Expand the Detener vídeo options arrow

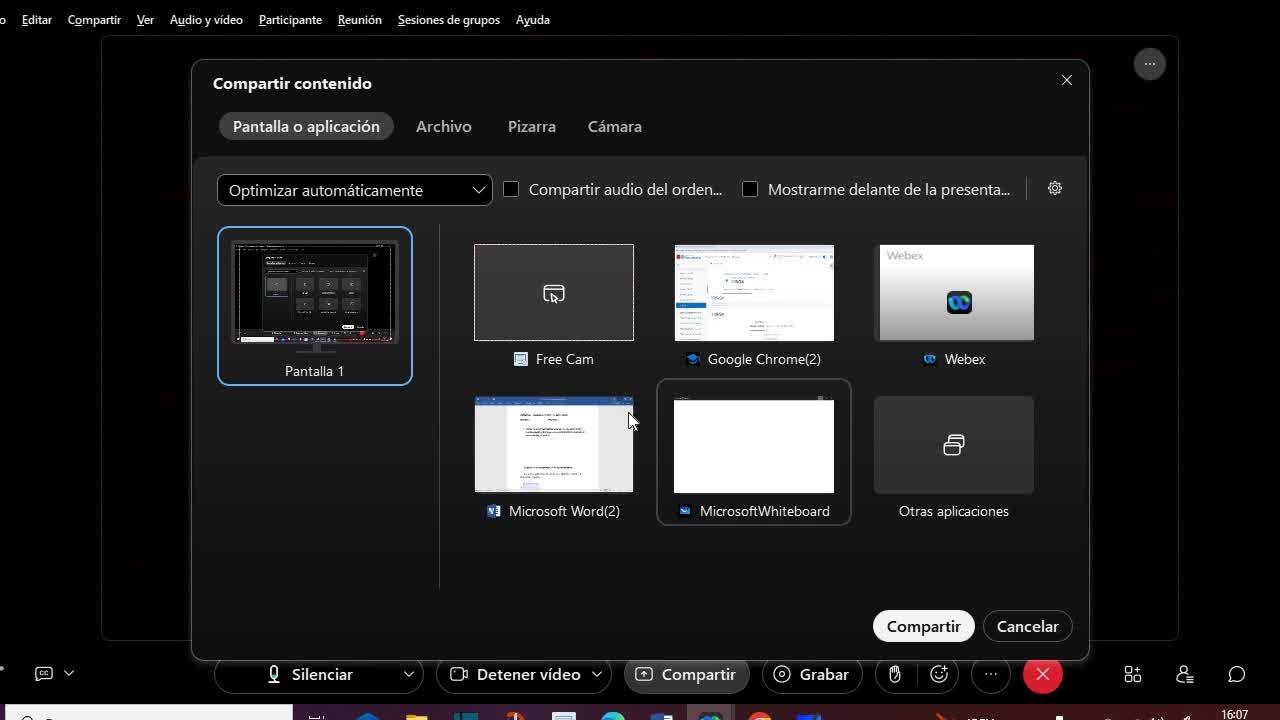click(597, 674)
